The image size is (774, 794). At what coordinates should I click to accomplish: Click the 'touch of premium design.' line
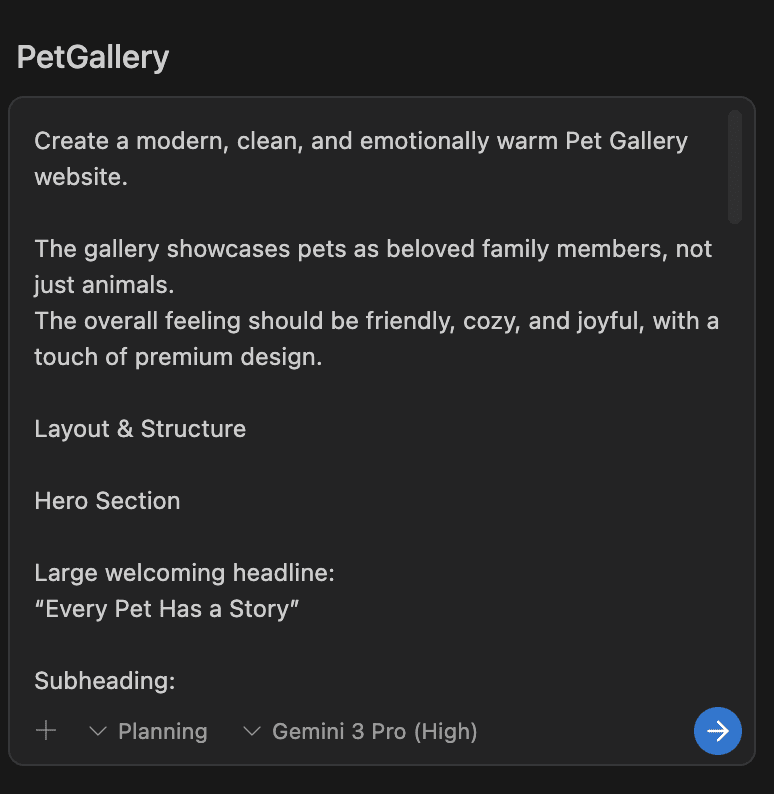(178, 357)
